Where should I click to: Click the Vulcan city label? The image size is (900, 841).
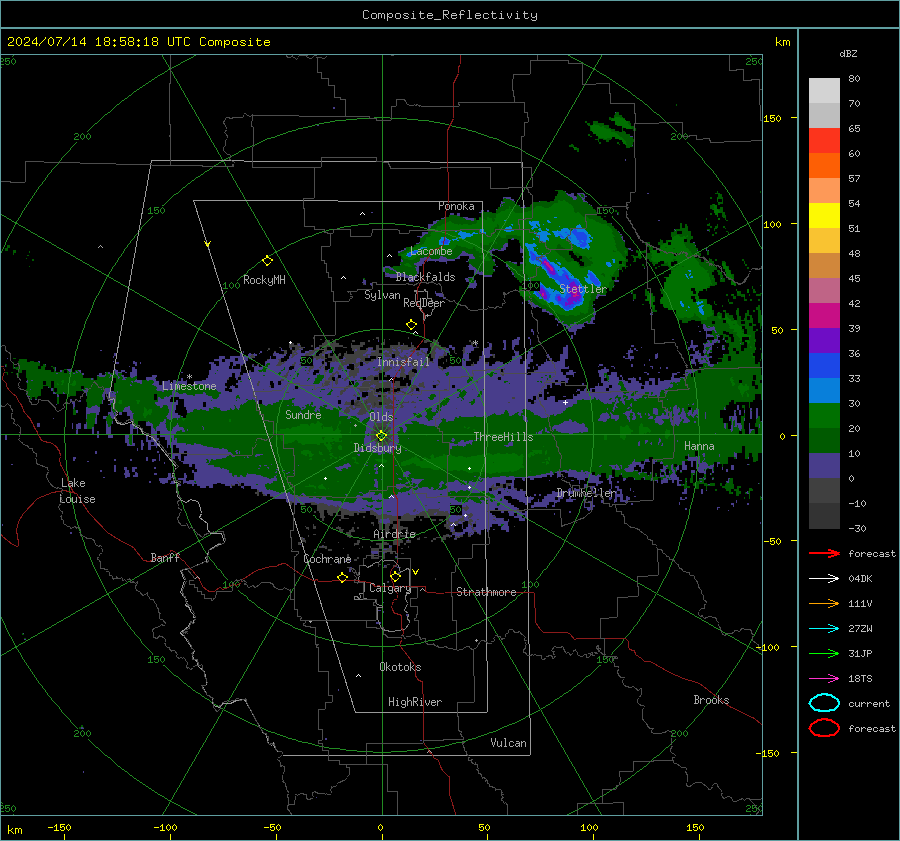(508, 743)
